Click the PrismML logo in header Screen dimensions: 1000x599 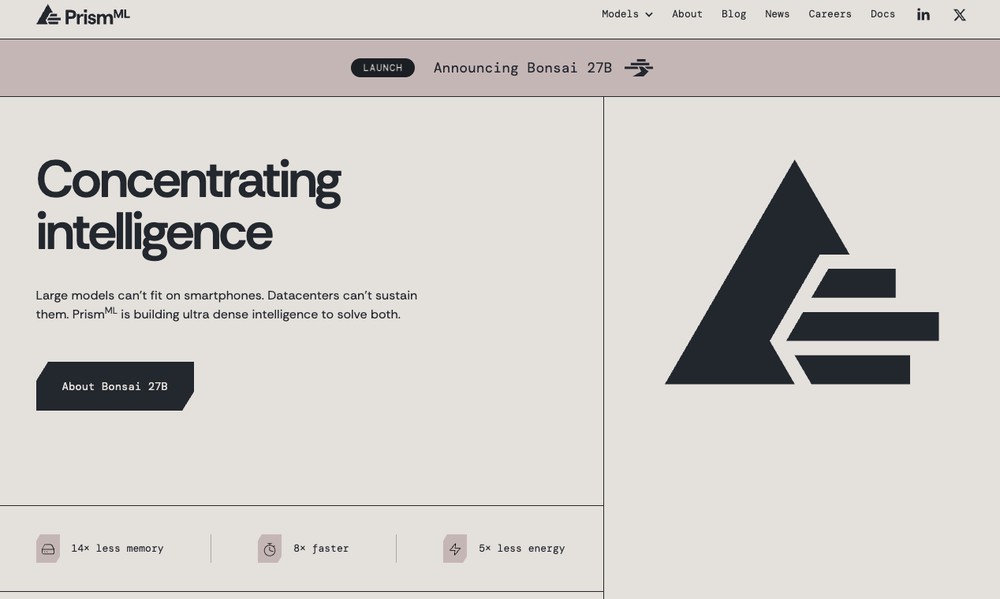[83, 15]
